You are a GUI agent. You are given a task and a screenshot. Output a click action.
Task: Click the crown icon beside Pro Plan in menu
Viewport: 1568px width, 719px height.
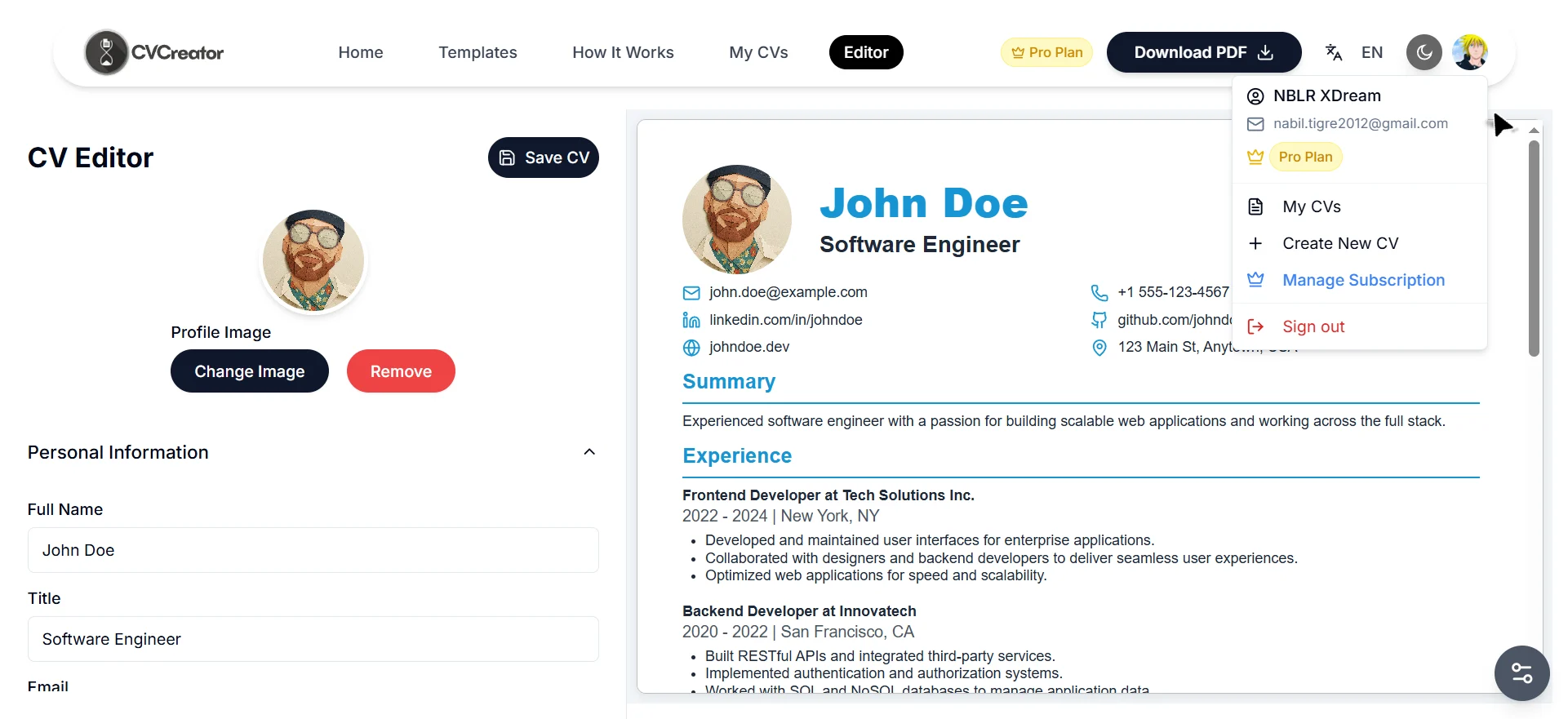(x=1255, y=157)
